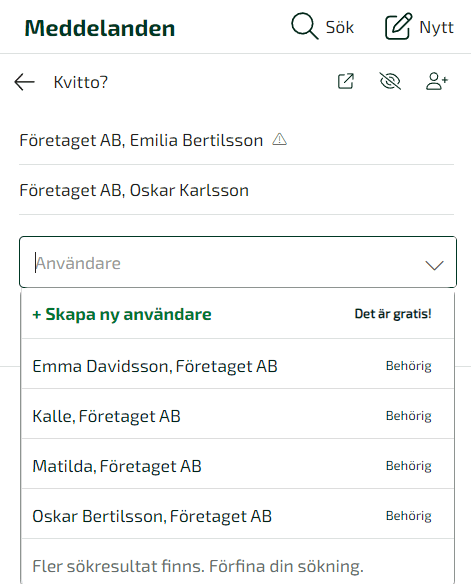Focus the Användare search field
The width and height of the screenshot is (471, 584).
coord(238,262)
